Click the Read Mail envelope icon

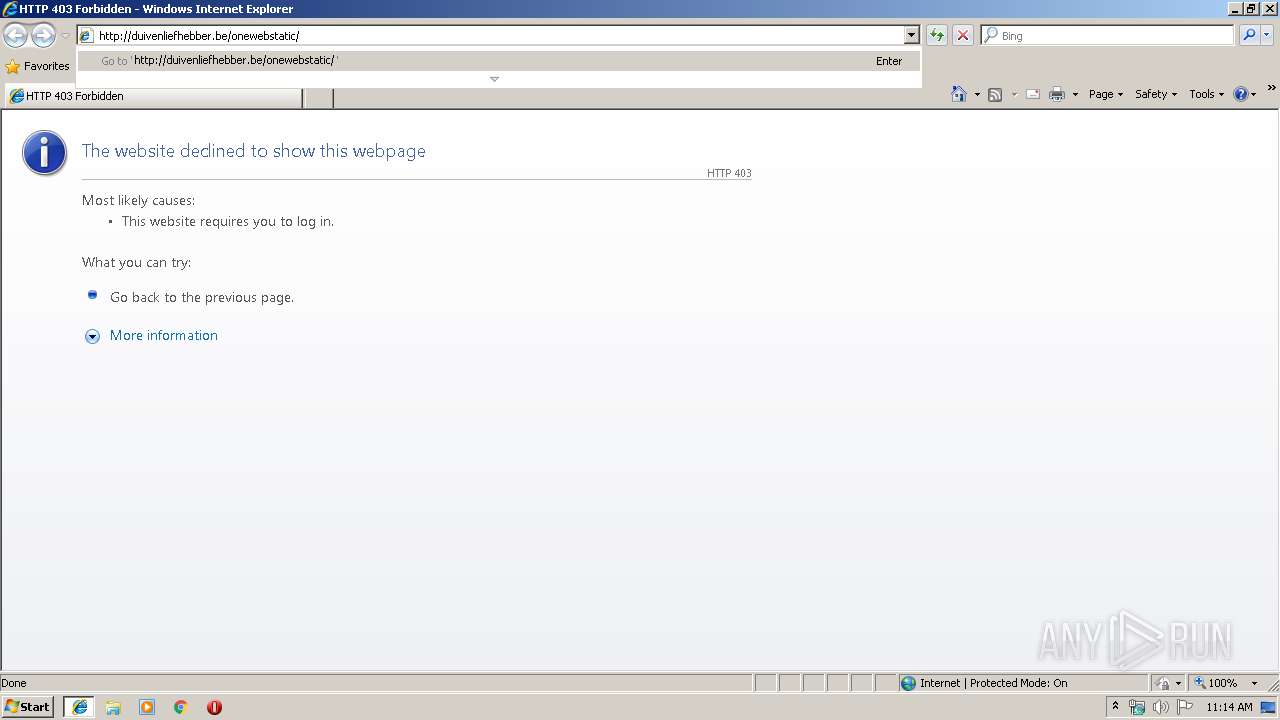(1033, 94)
